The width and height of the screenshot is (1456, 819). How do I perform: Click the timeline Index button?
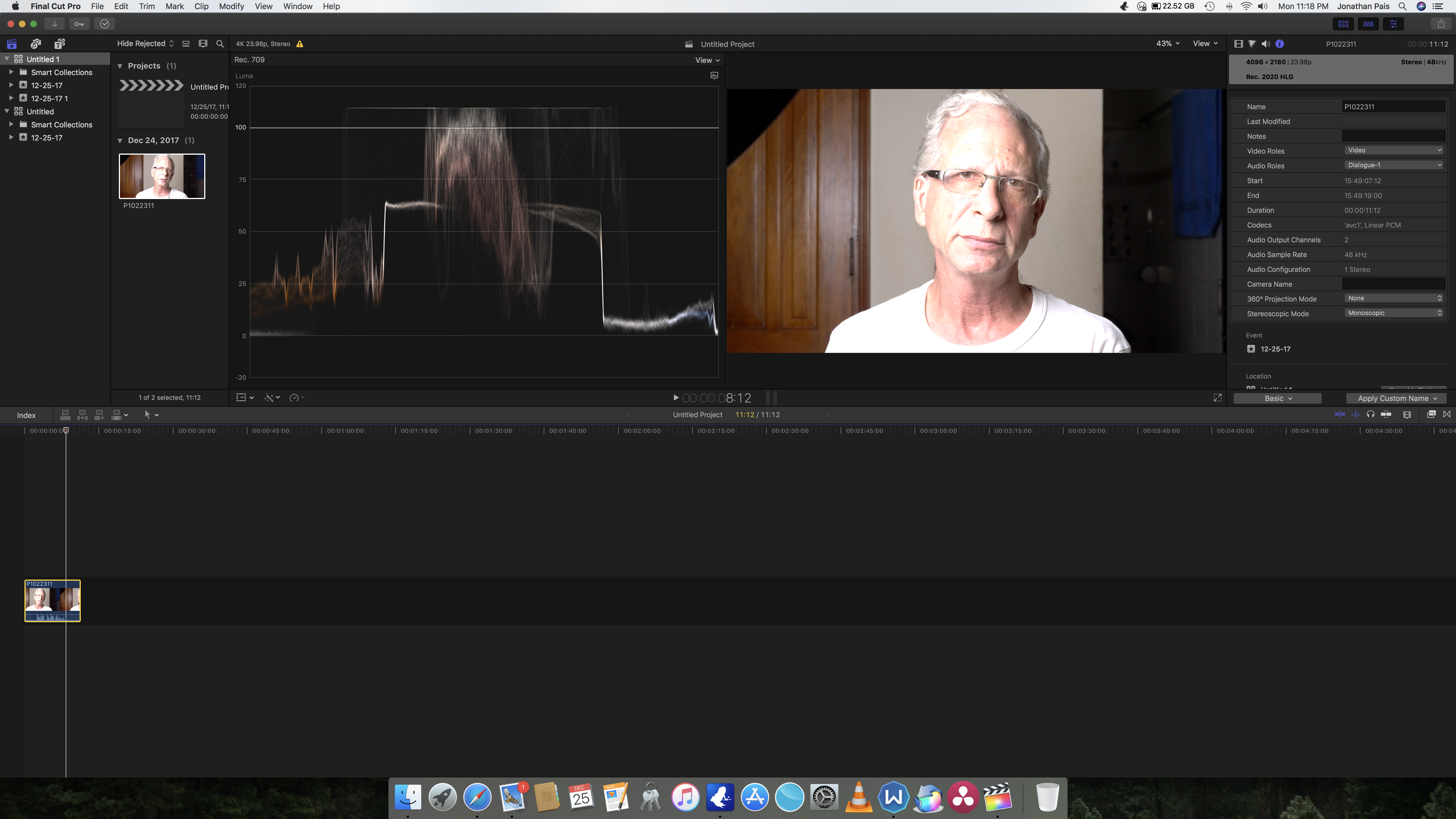26,415
